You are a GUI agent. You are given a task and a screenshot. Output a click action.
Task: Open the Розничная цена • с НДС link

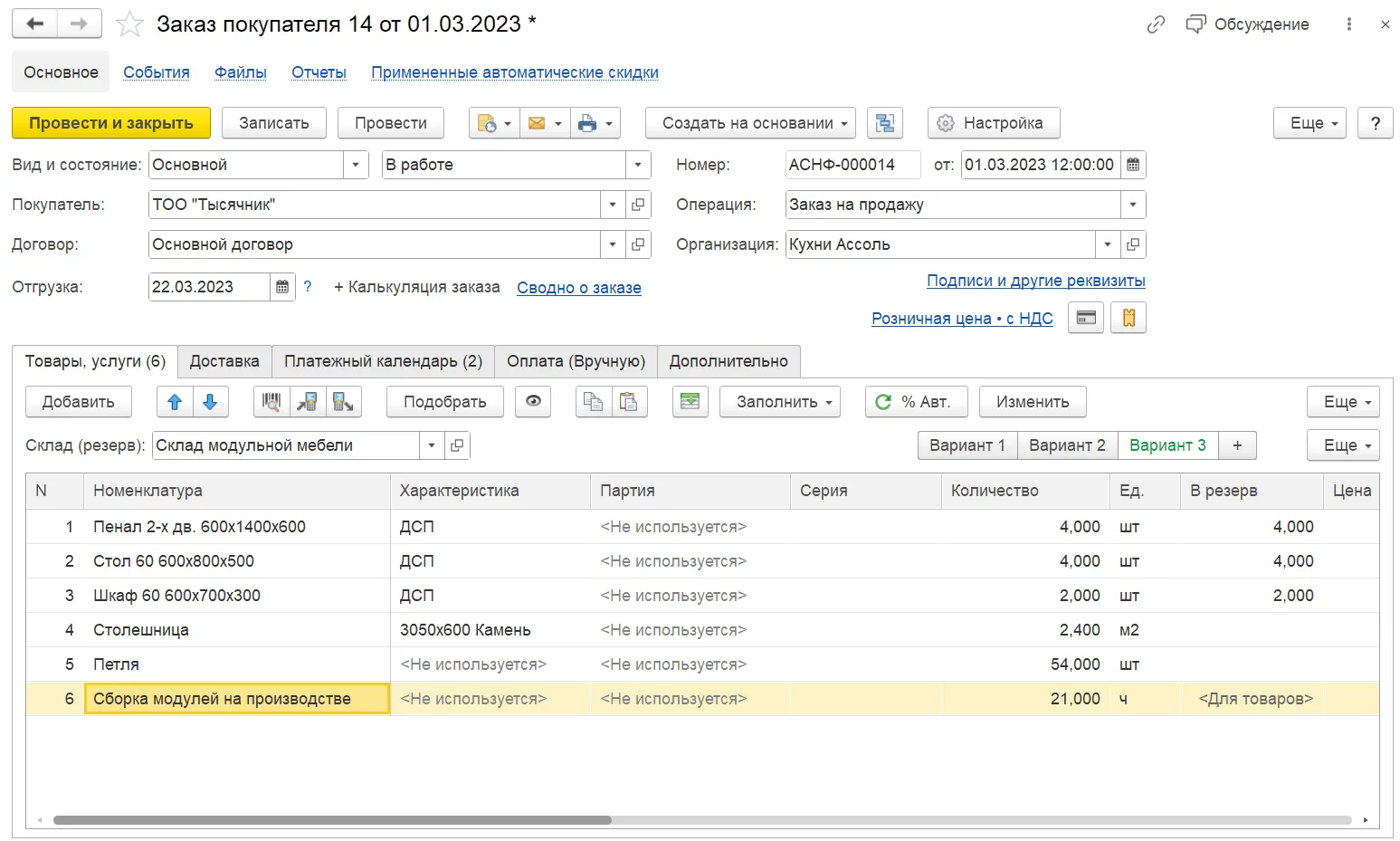pos(962,319)
